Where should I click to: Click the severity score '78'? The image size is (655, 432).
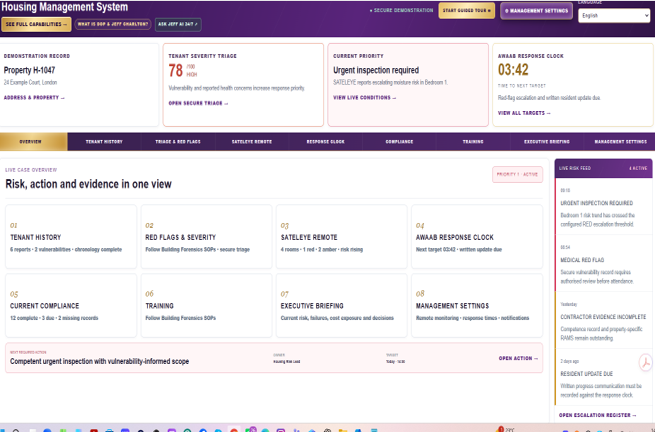[175, 71]
